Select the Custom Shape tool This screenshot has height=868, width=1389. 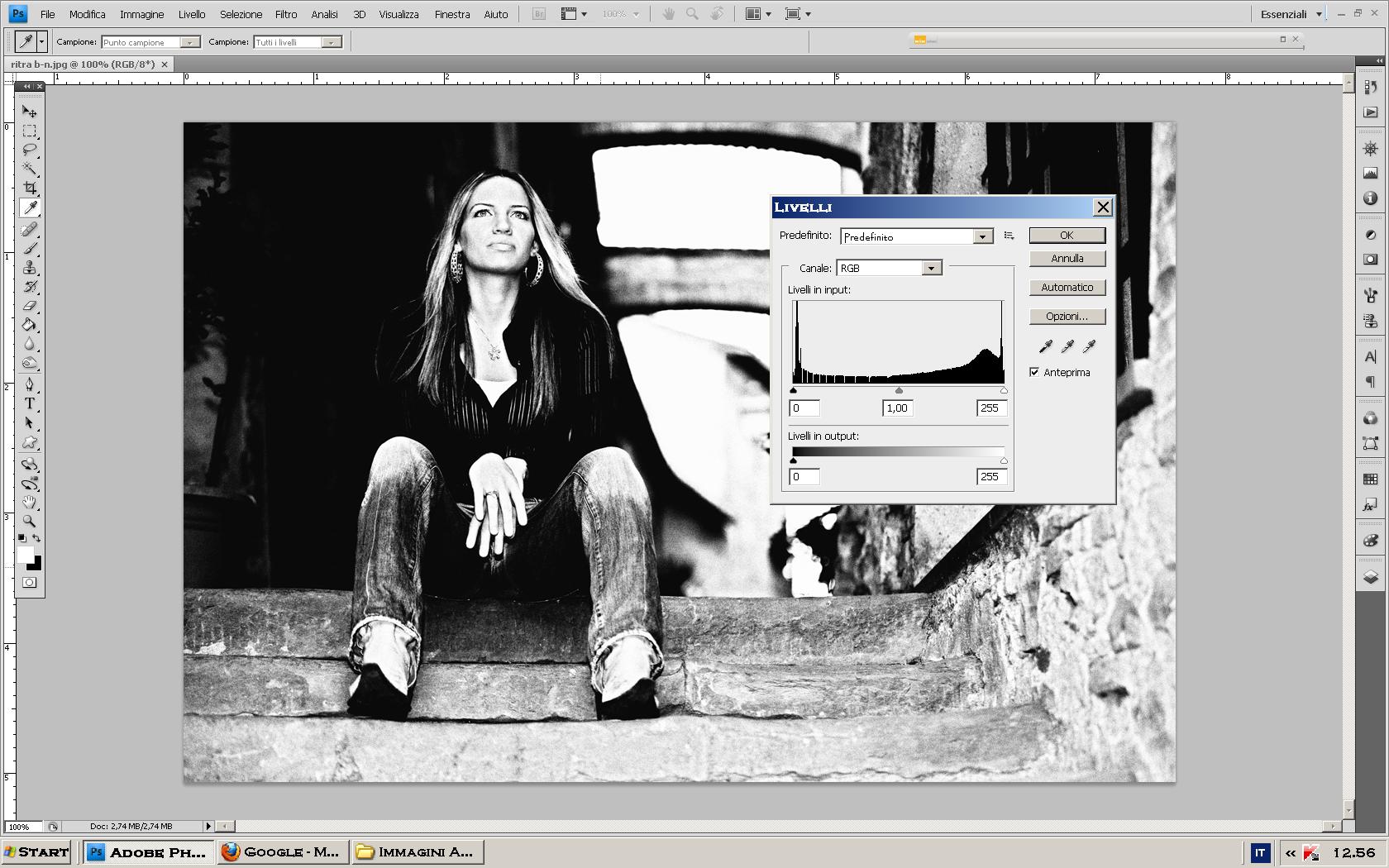[x=30, y=442]
